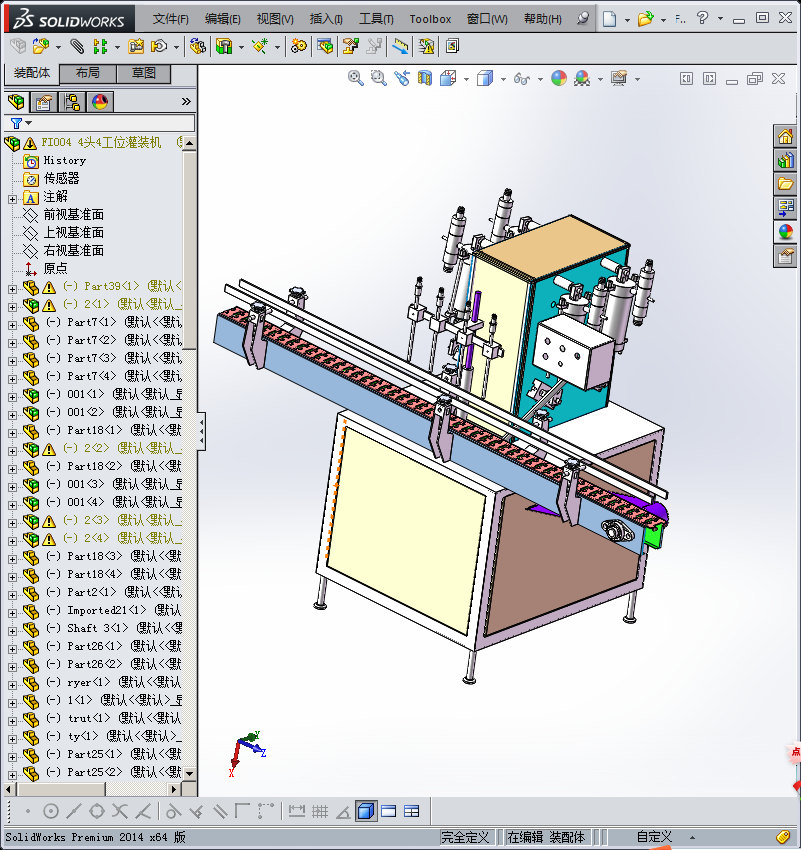Click horizontal scrollbar right arrow

point(173,789)
